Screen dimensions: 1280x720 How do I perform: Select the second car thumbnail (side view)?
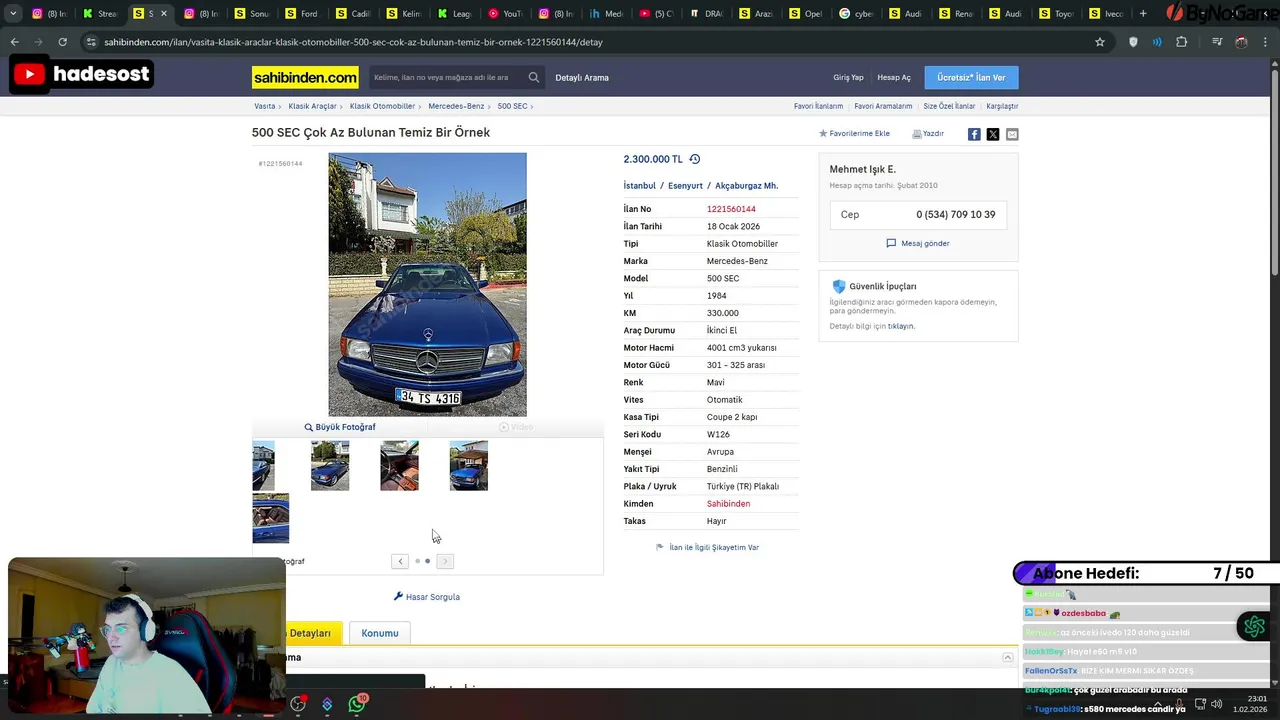click(330, 466)
